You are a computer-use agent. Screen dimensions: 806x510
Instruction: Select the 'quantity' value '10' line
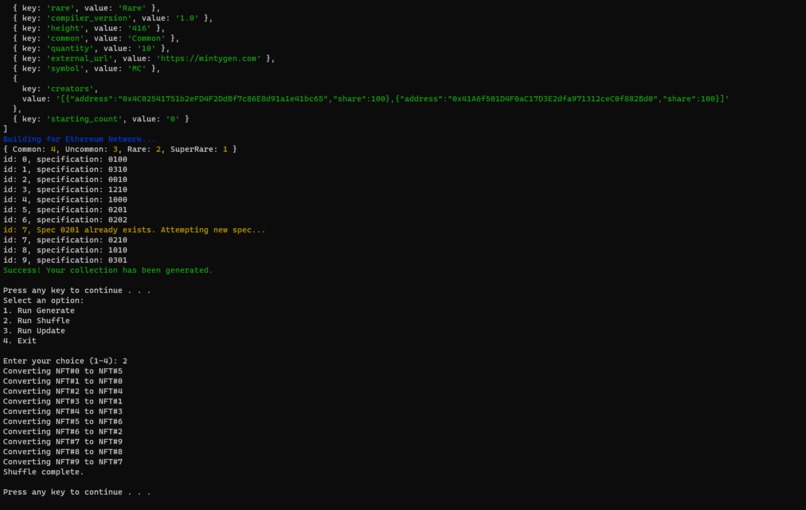coord(91,48)
